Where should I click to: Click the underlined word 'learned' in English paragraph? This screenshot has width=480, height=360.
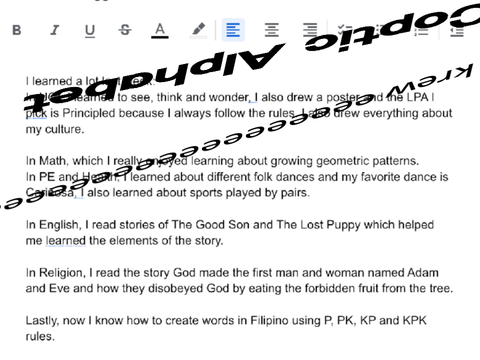[66, 240]
